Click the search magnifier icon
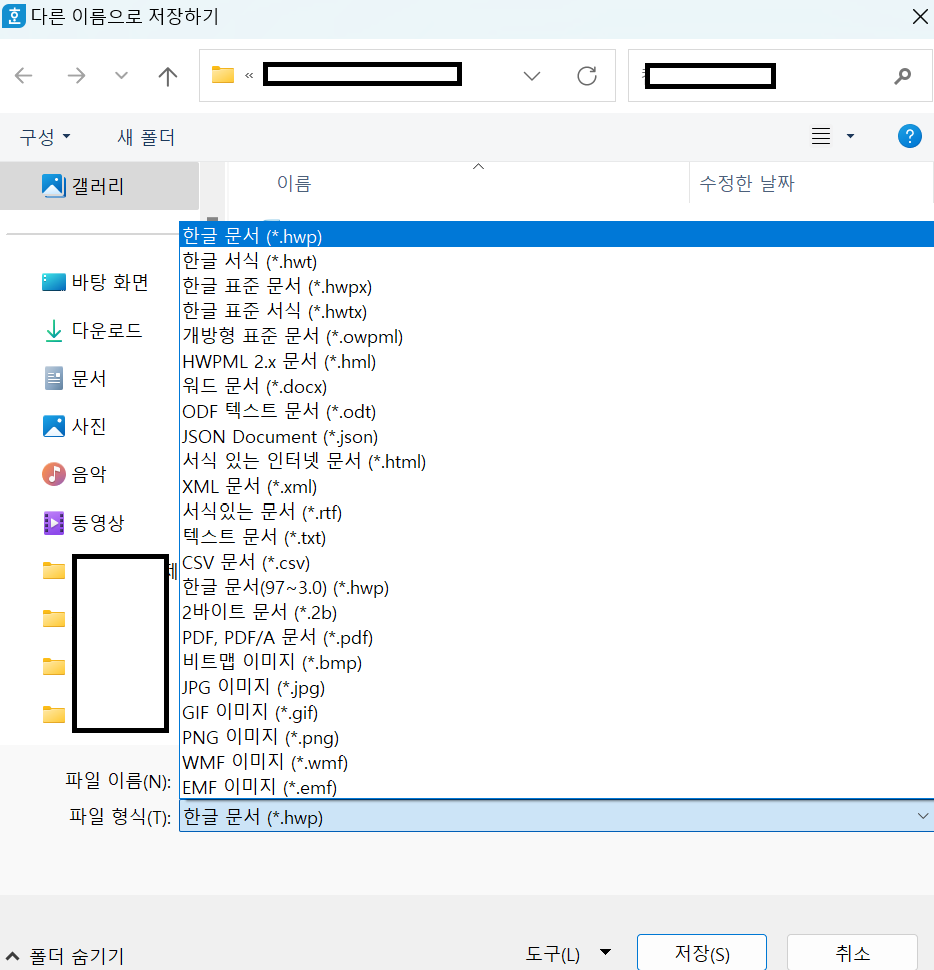 click(x=902, y=75)
